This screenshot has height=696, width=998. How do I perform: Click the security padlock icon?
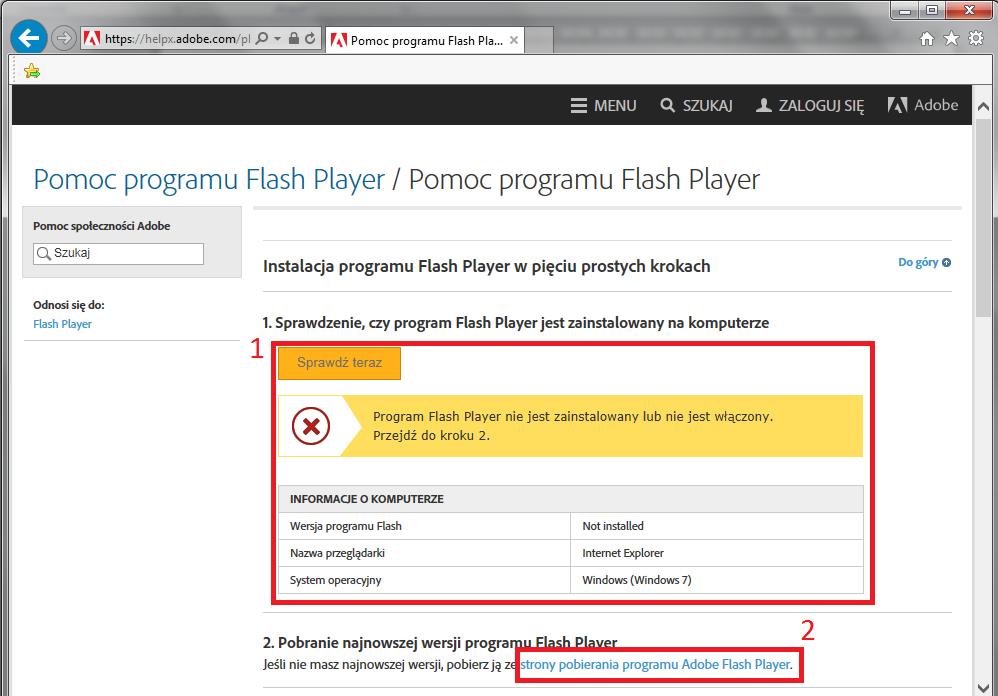[x=293, y=38]
